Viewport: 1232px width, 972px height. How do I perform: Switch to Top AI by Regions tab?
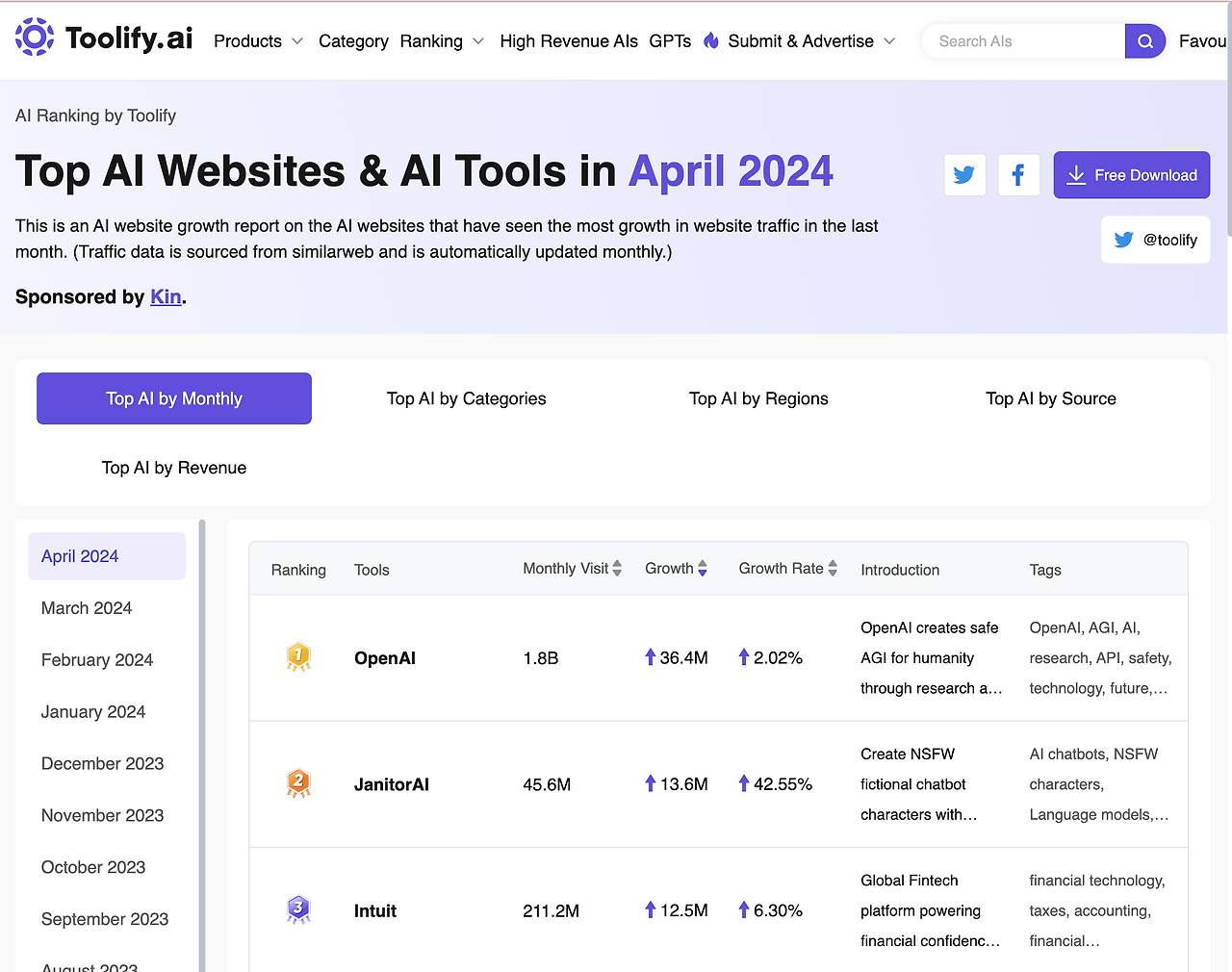pos(758,398)
